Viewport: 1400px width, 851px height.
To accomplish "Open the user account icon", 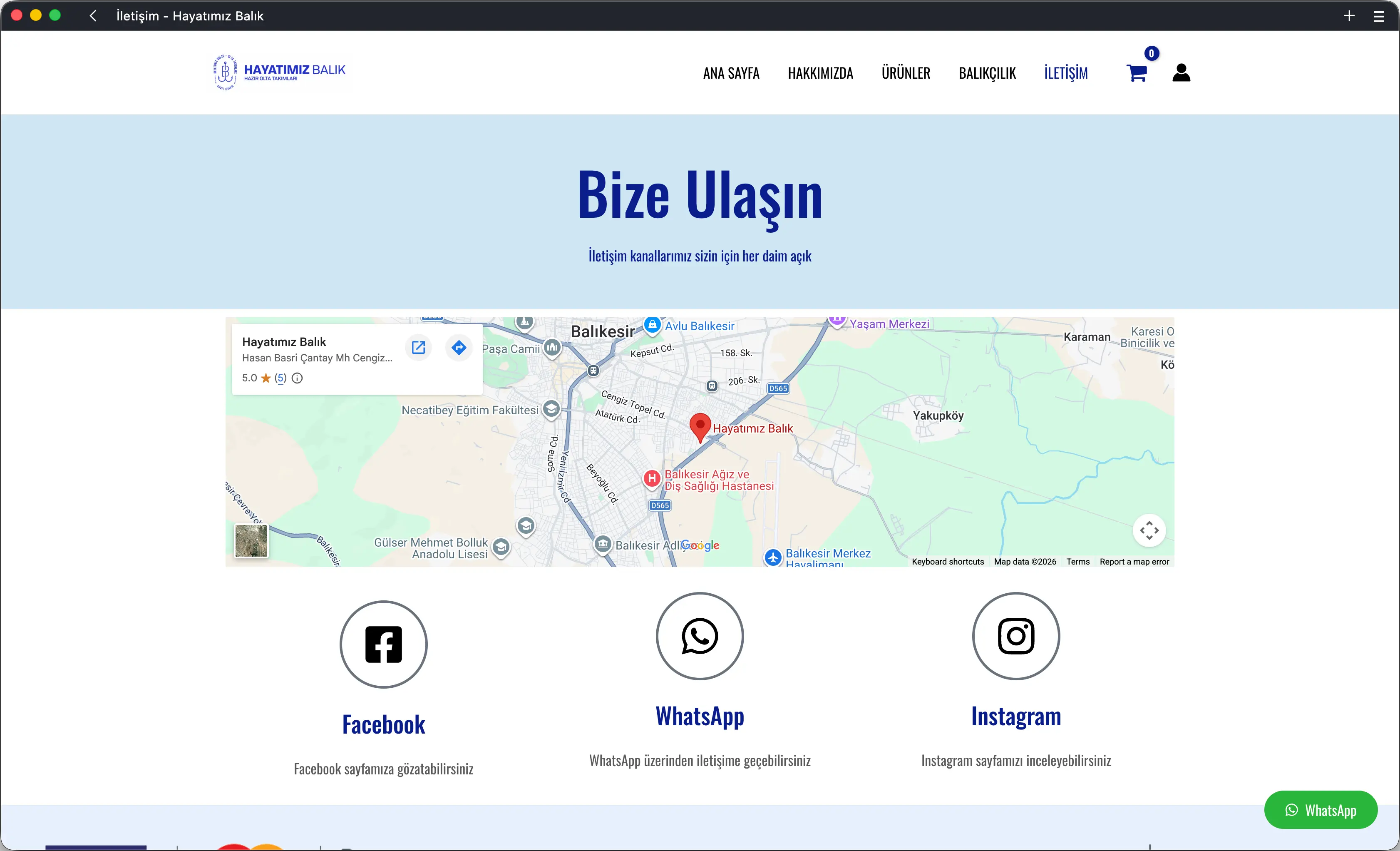I will pyautogui.click(x=1181, y=72).
